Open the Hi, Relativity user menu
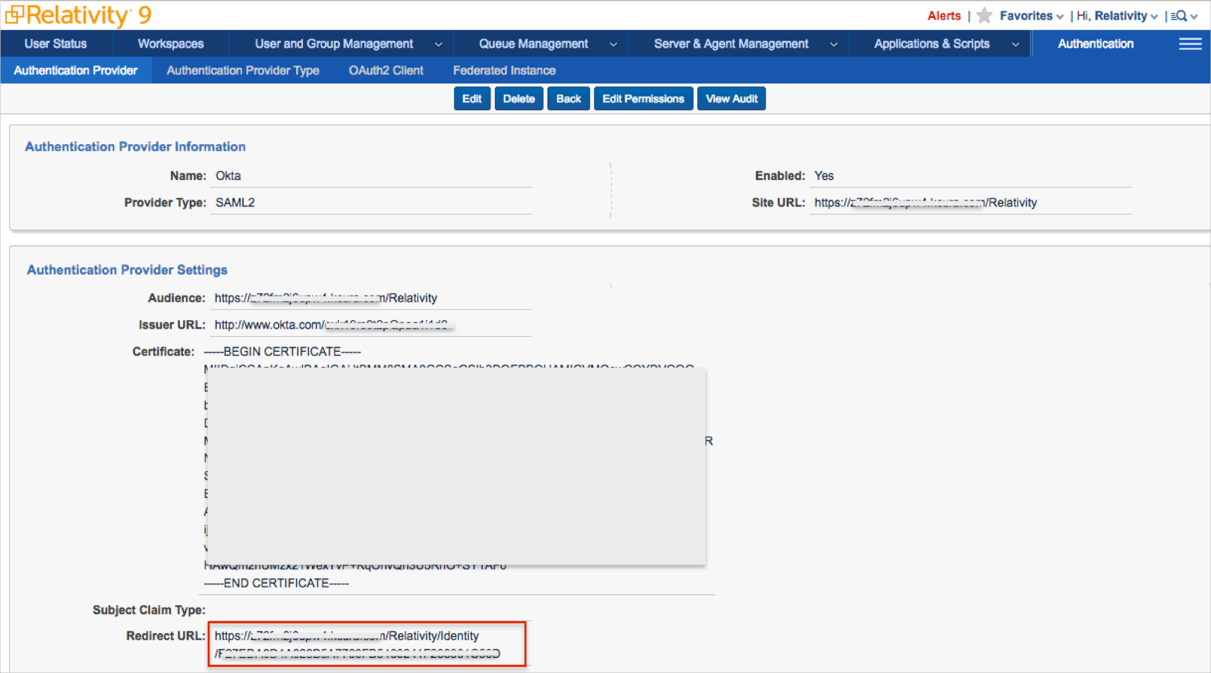 (1118, 16)
